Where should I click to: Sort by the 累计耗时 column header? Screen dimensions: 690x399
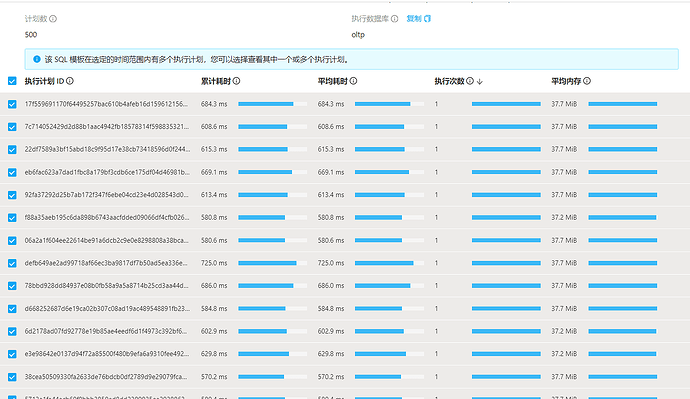click(x=216, y=81)
